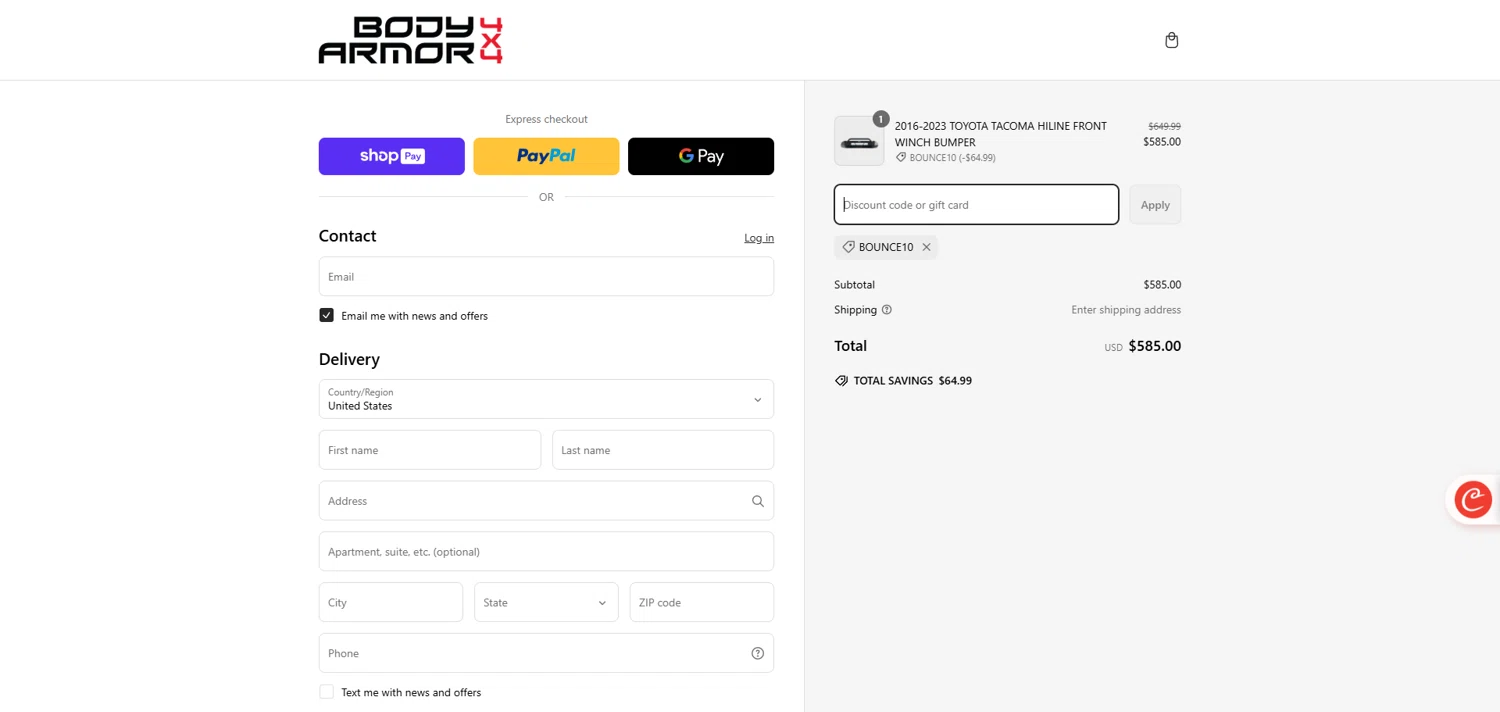This screenshot has height=712, width=1500.
Task: Click the Total amount $585.00
Action: click(x=1154, y=346)
